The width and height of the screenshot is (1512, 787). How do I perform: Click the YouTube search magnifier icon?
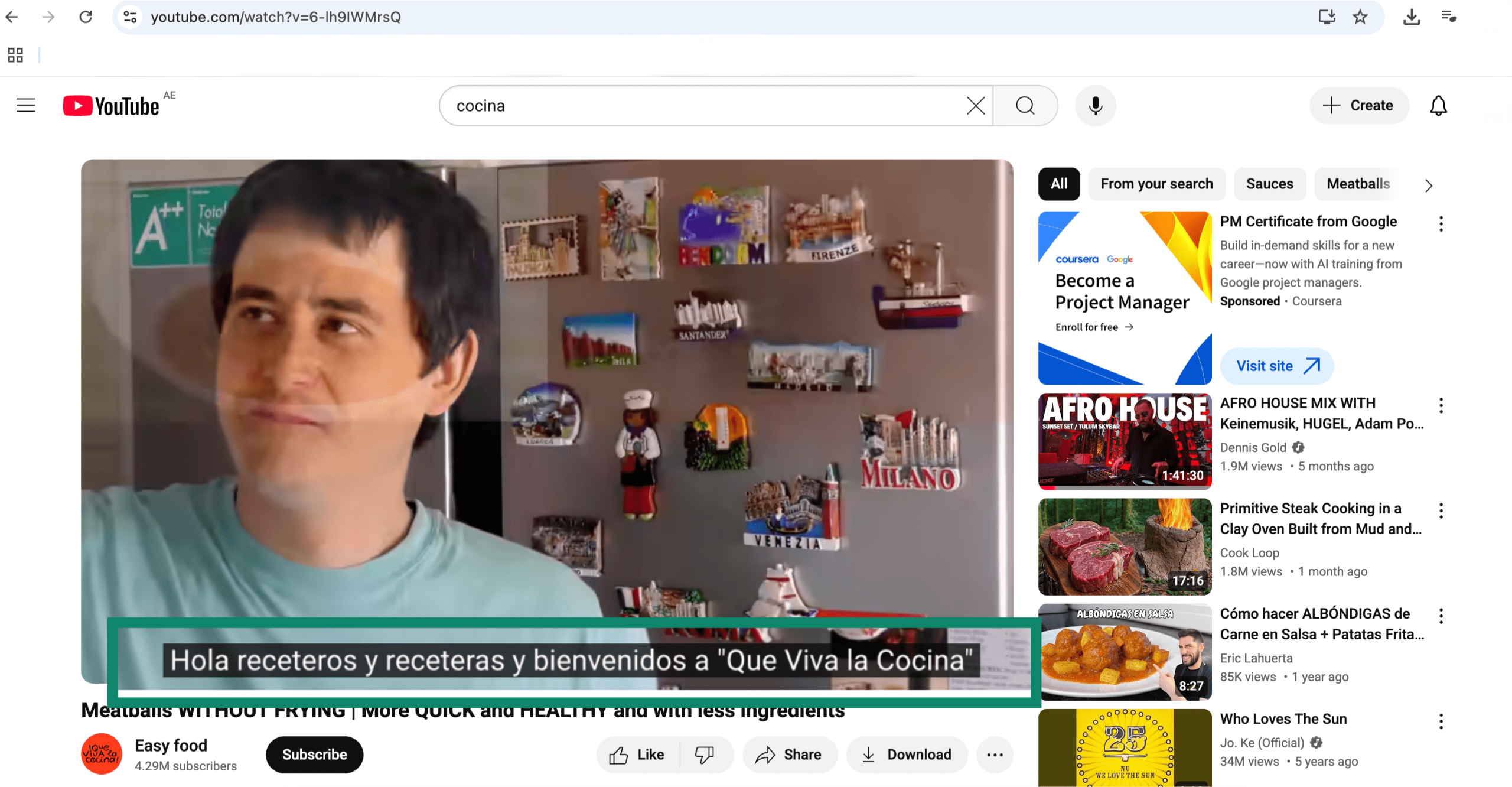click(1025, 106)
